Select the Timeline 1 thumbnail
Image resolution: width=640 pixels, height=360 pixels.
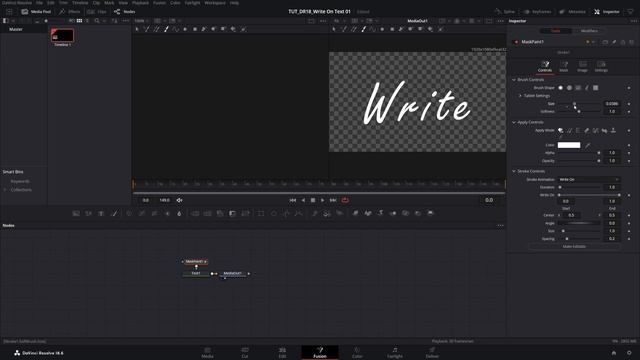tap(62, 36)
